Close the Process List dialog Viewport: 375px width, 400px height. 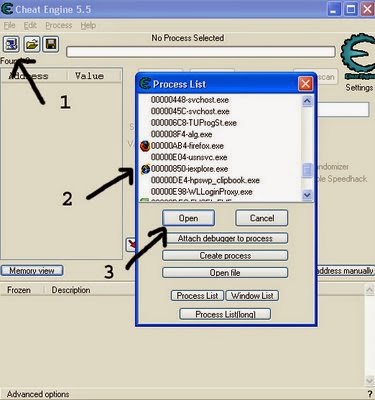(305, 84)
